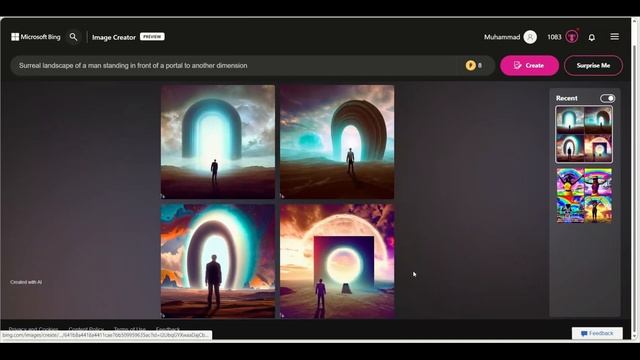Click the boosts coin icon
Screen dimensions: 640x360
tap(470, 65)
